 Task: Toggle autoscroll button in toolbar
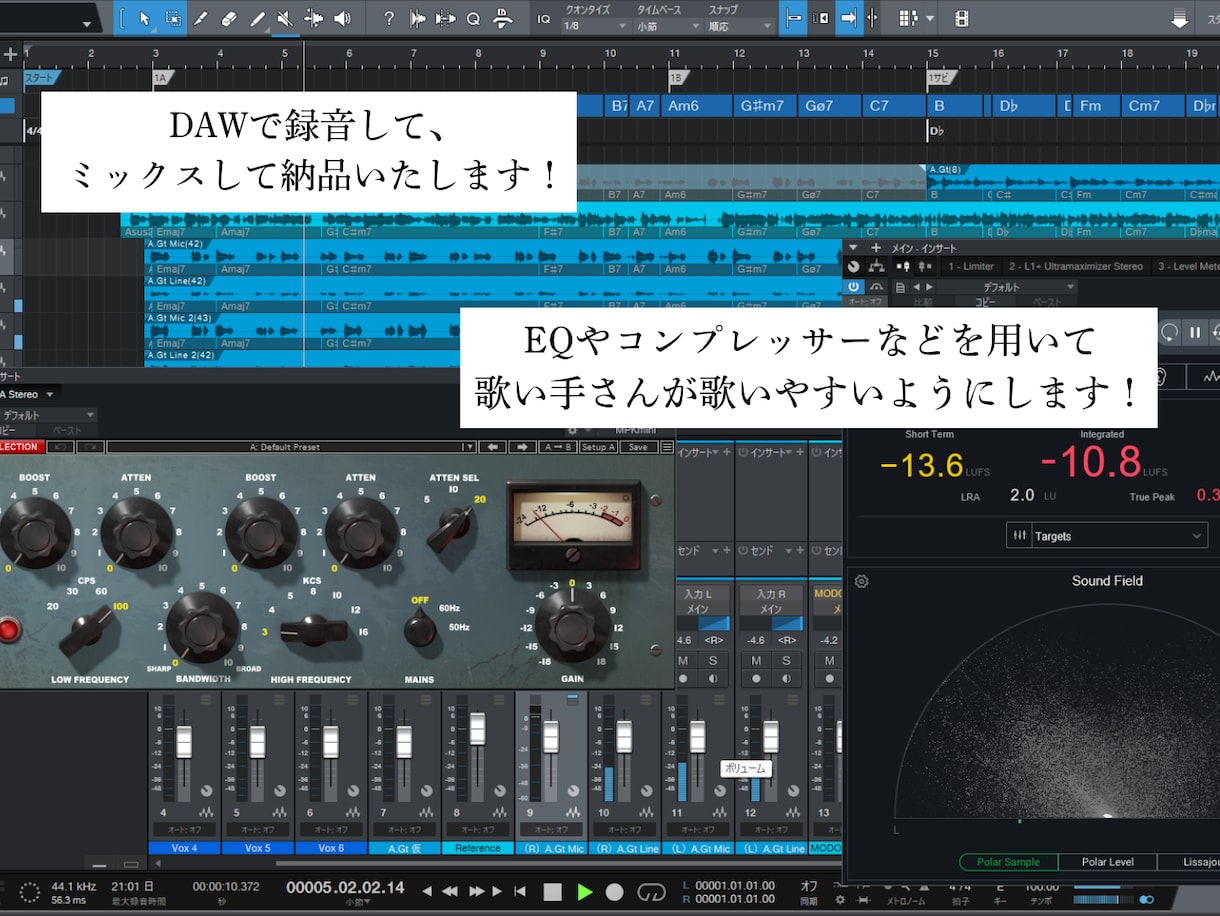click(848, 18)
